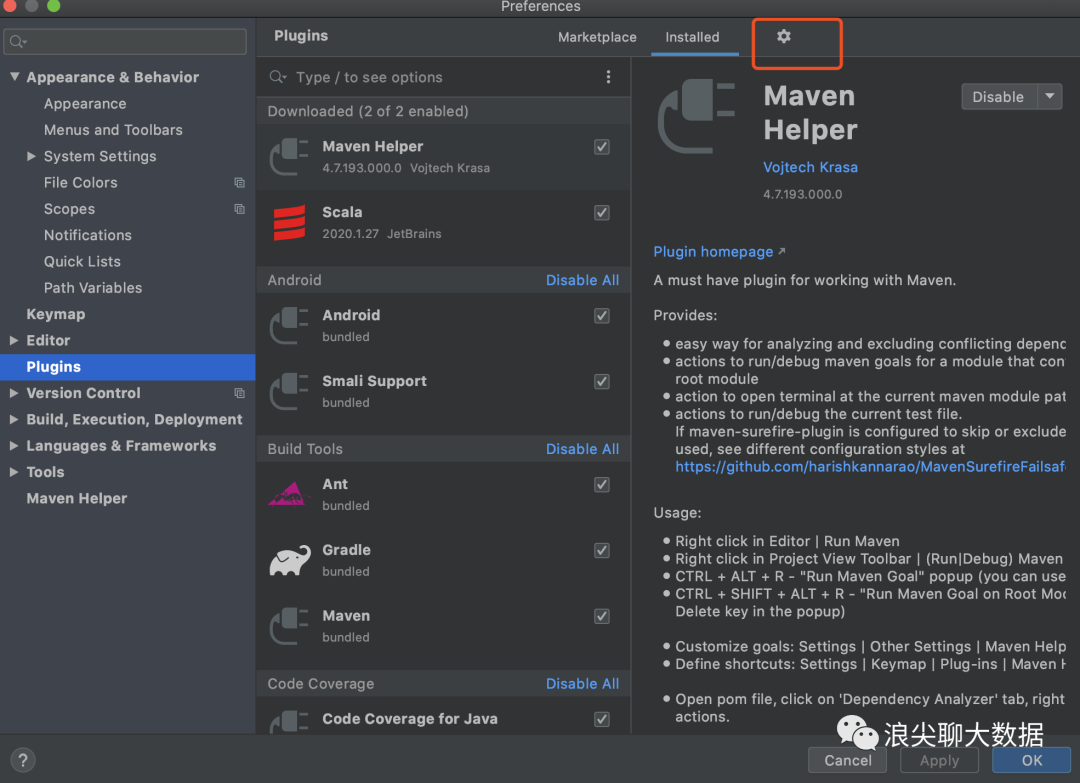Click the Code Coverage for Java icon

coord(289,722)
